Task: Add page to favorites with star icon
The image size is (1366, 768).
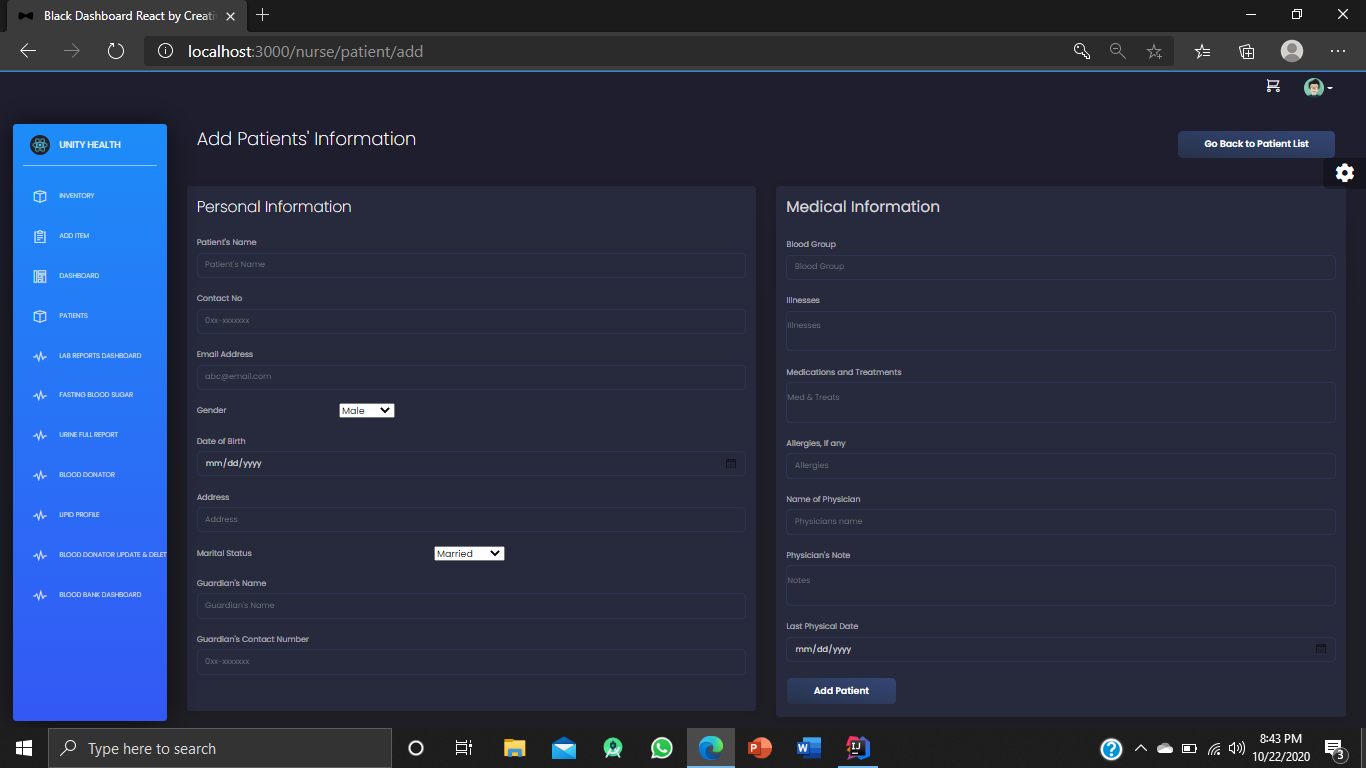Action: click(x=1154, y=51)
